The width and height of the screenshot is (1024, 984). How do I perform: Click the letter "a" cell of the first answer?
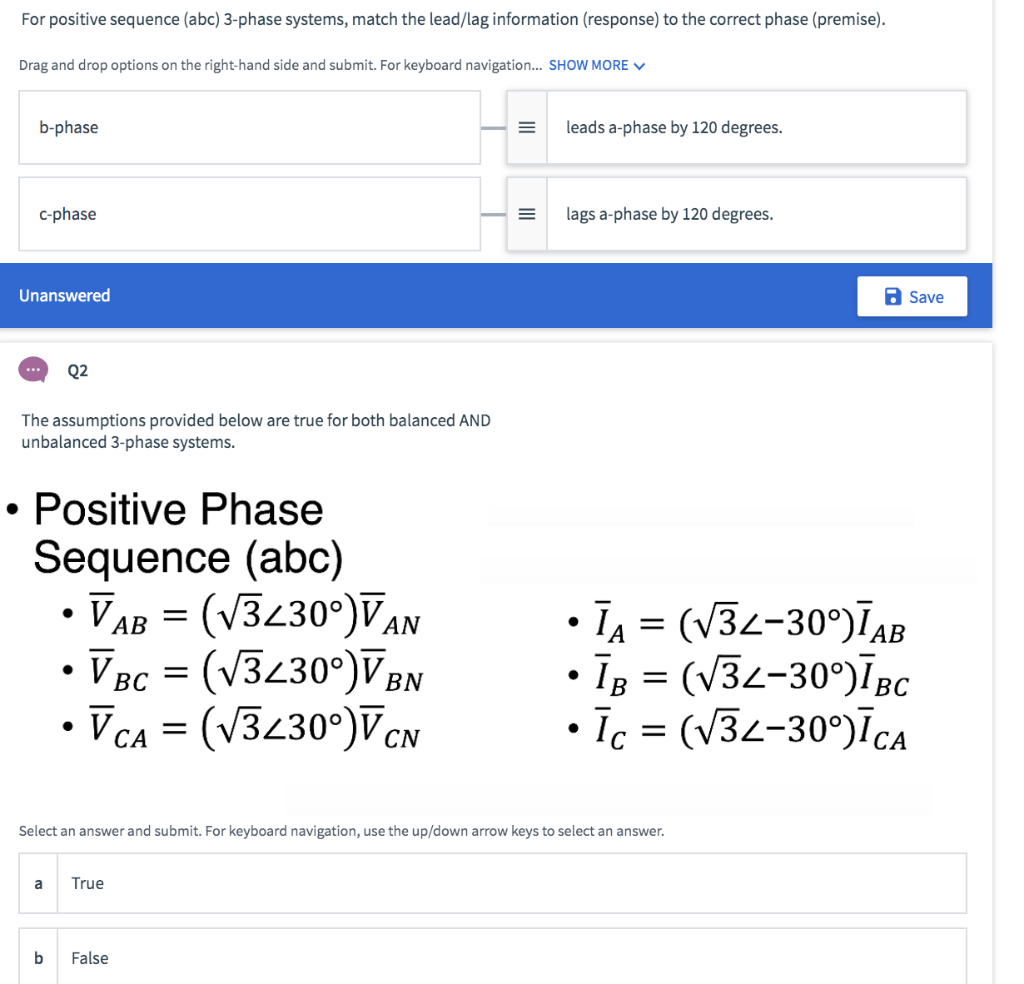tap(37, 883)
